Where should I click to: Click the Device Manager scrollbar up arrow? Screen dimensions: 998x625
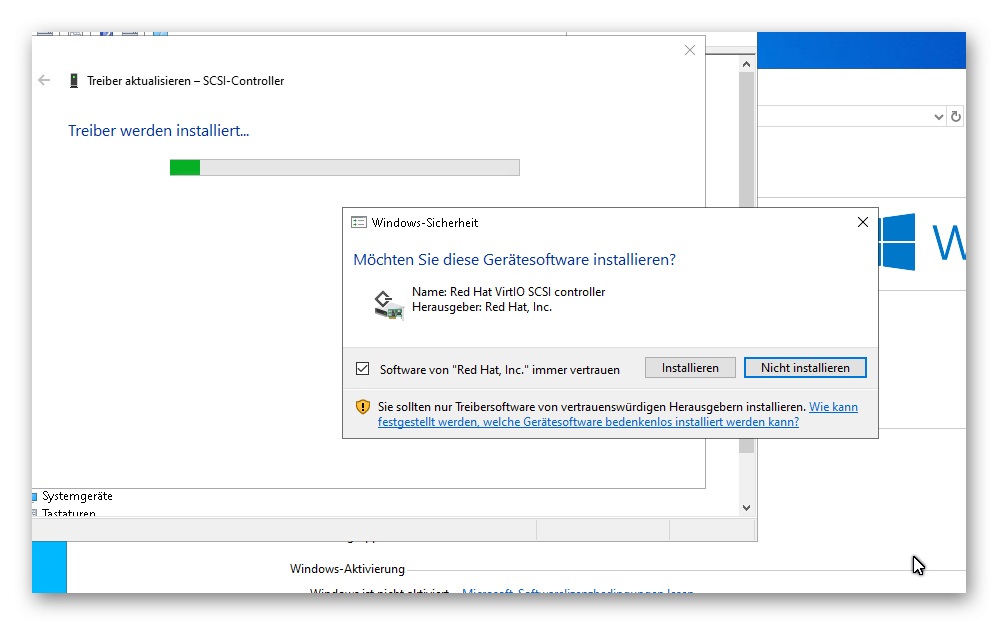747,64
